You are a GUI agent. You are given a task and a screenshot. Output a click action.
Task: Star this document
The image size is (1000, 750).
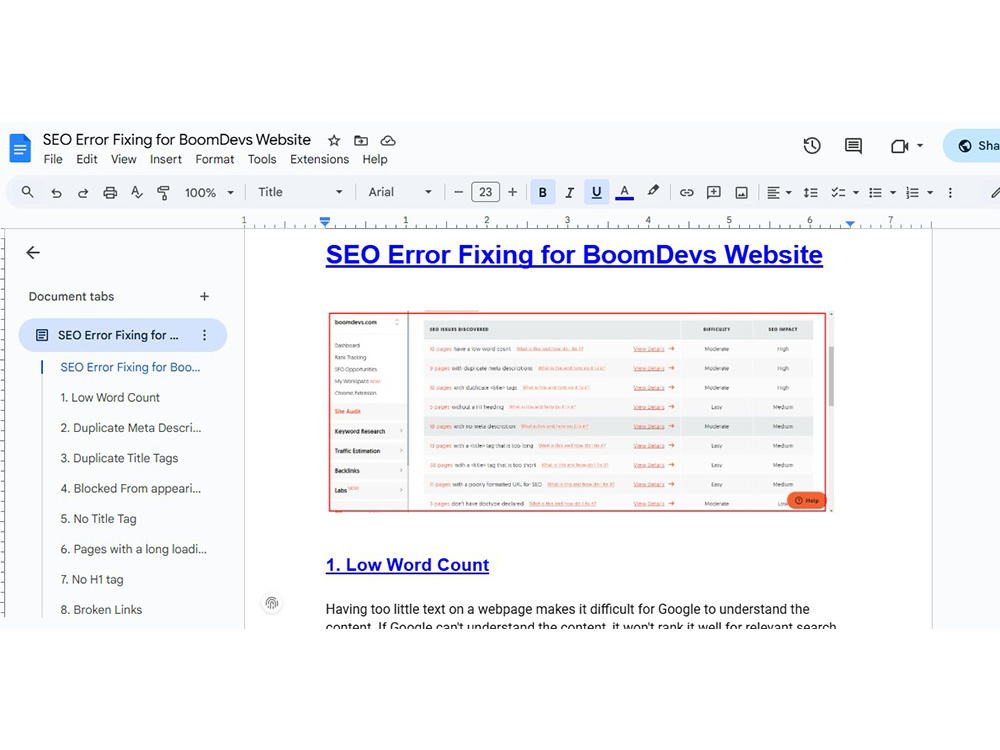click(x=334, y=140)
